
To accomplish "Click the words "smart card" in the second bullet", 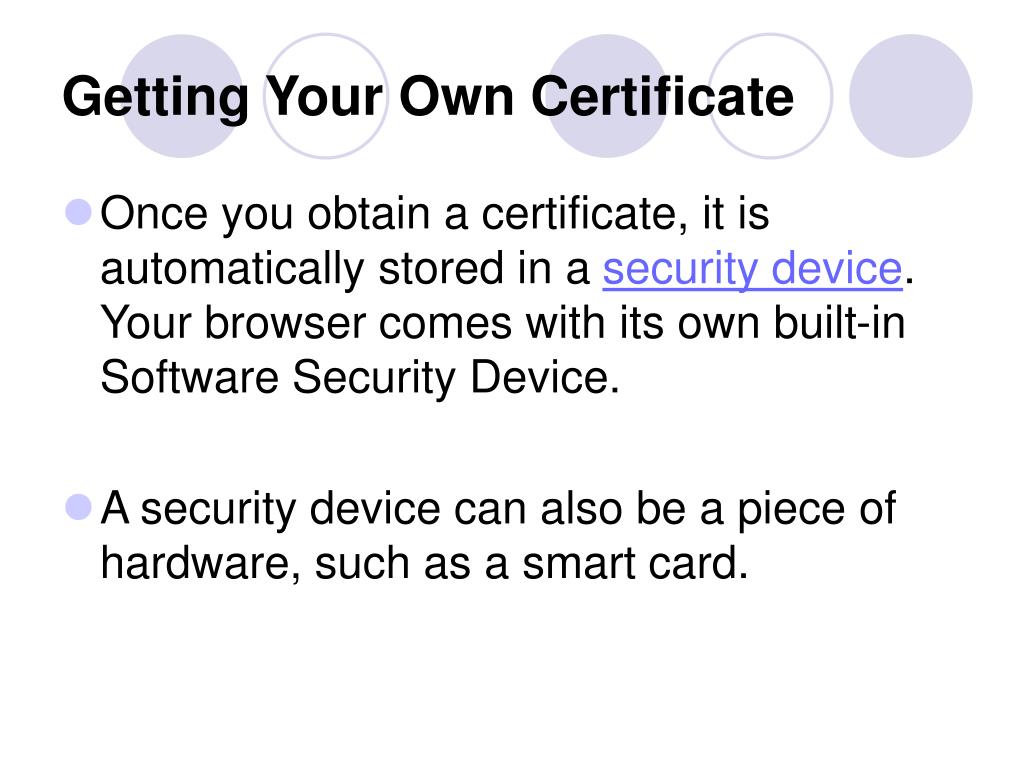I will (635, 563).
